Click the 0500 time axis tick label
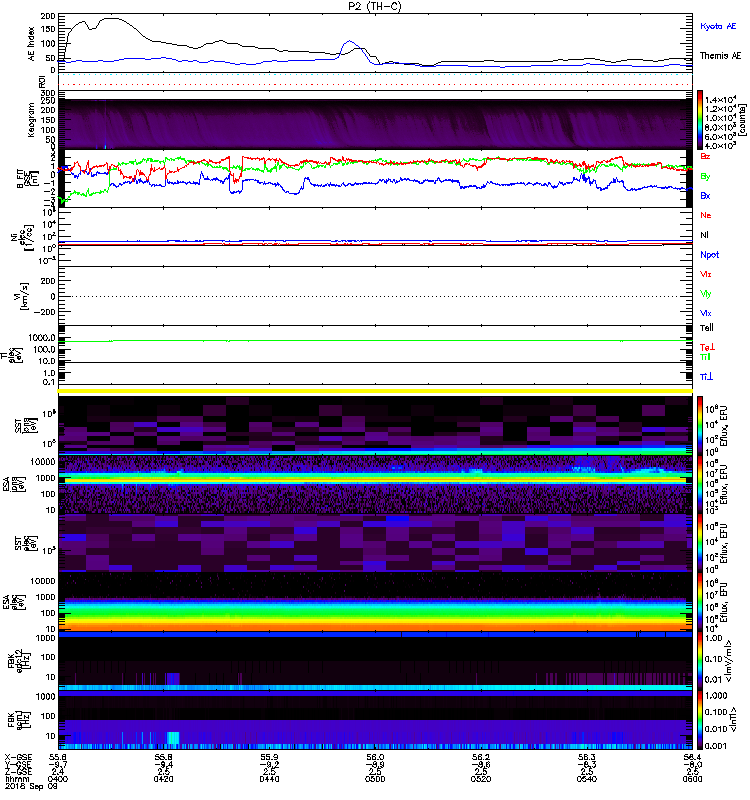 [x=375, y=779]
